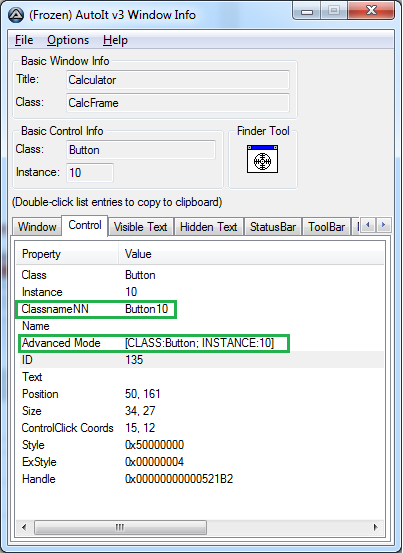Click the Property column header
Image resolution: width=403 pixels, height=553 pixels.
(x=67, y=254)
